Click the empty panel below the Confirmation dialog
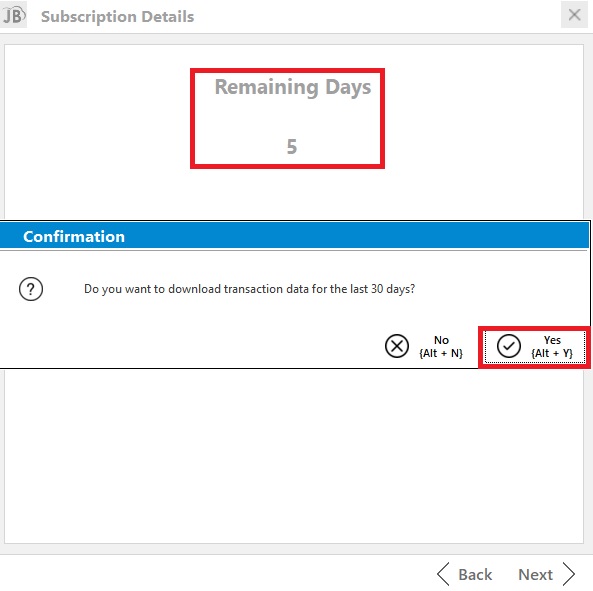This screenshot has width=593, height=591. (x=294, y=456)
